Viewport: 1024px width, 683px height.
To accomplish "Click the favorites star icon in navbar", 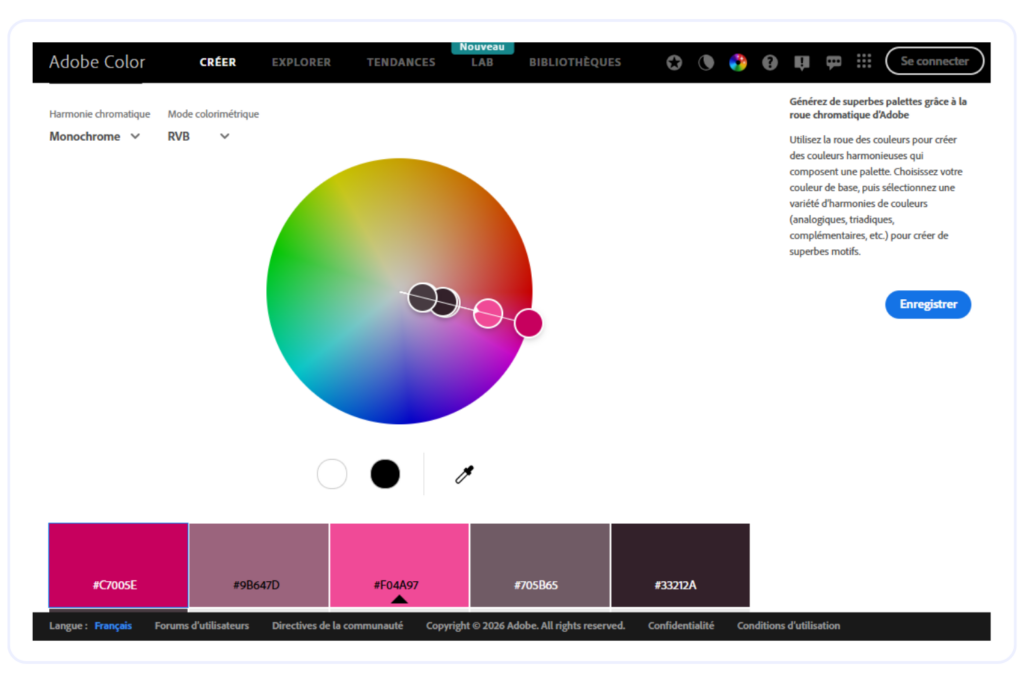I will click(674, 61).
